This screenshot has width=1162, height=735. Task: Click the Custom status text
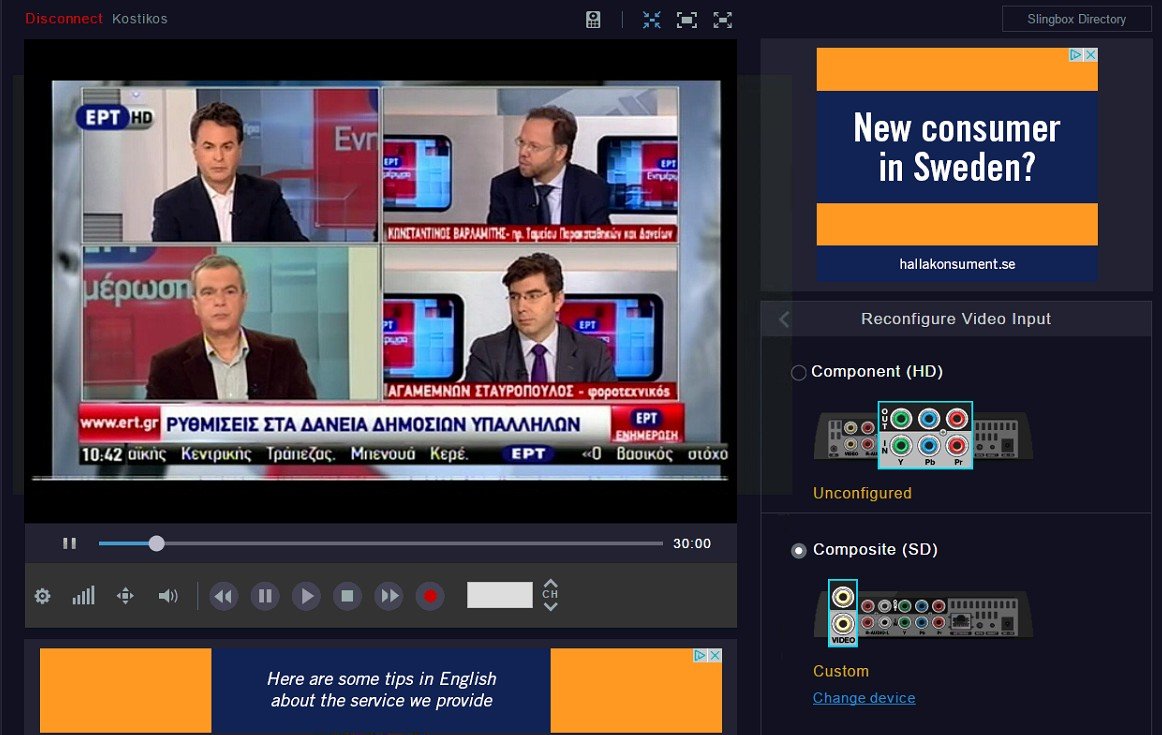(x=840, y=671)
